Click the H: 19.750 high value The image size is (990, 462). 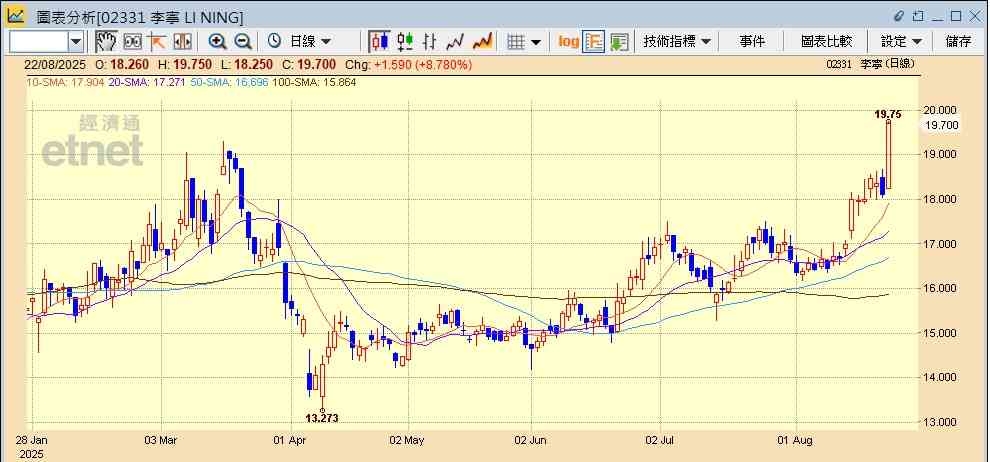[x=186, y=64]
